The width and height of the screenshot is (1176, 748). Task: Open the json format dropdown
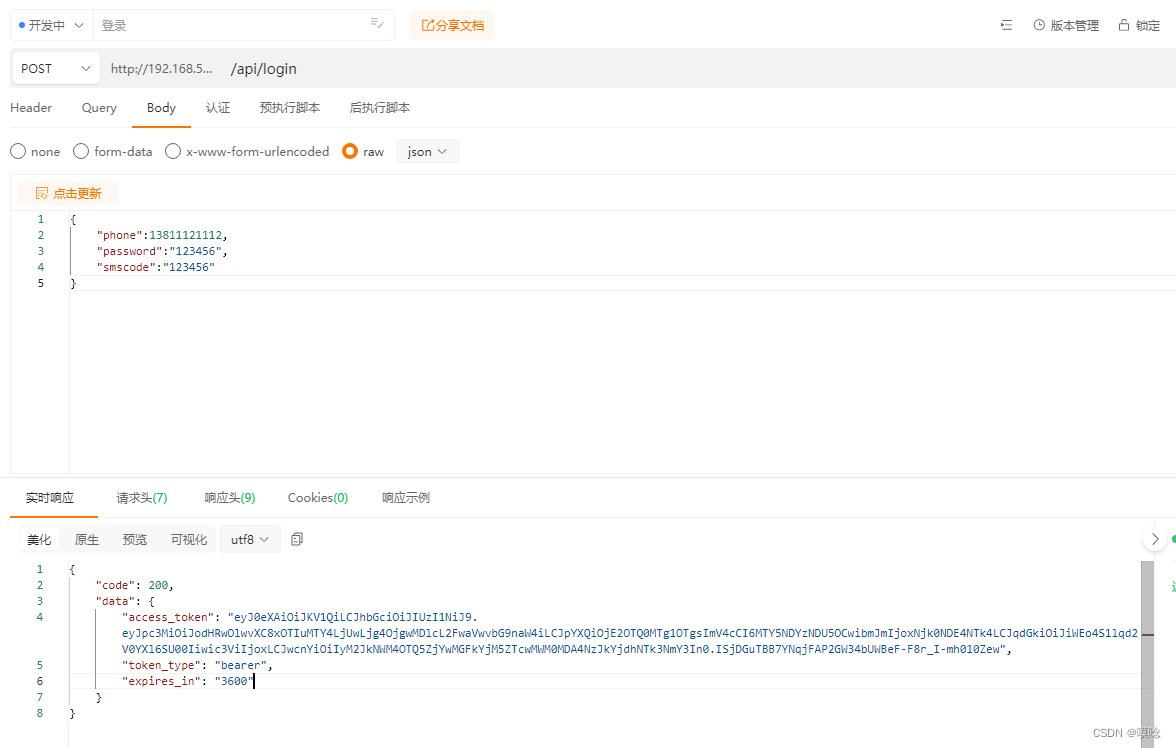(x=427, y=151)
